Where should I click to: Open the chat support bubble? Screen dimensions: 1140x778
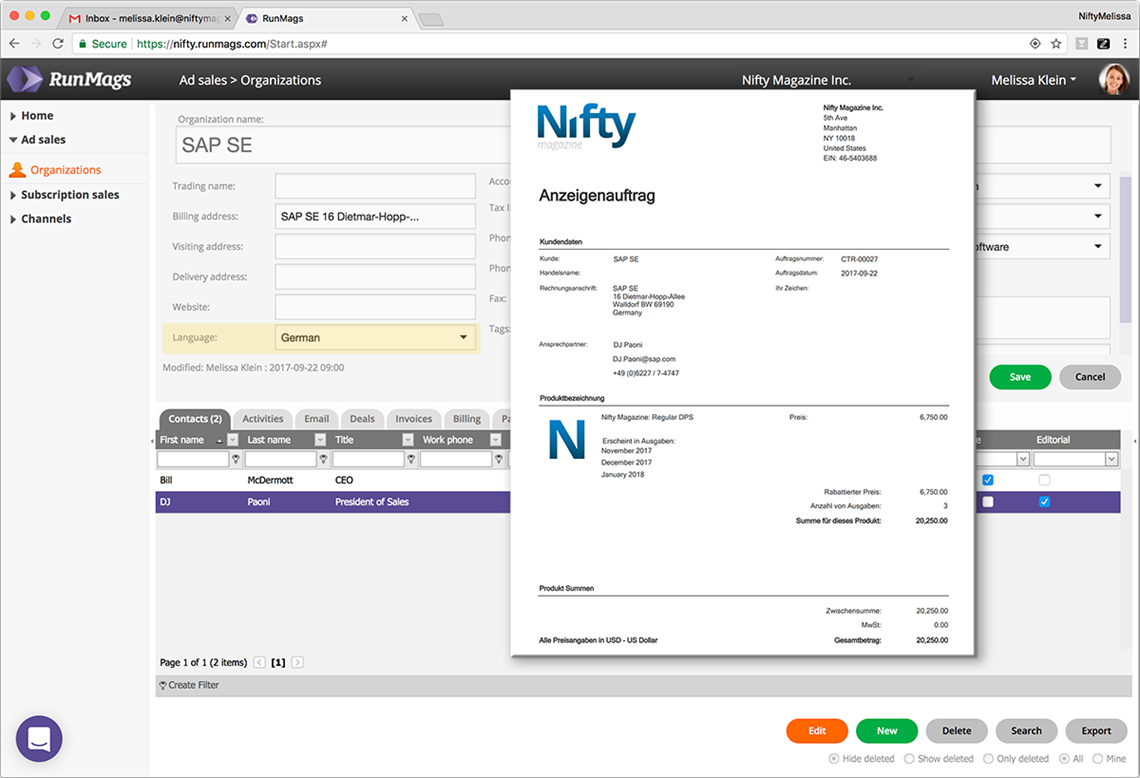tap(39, 739)
